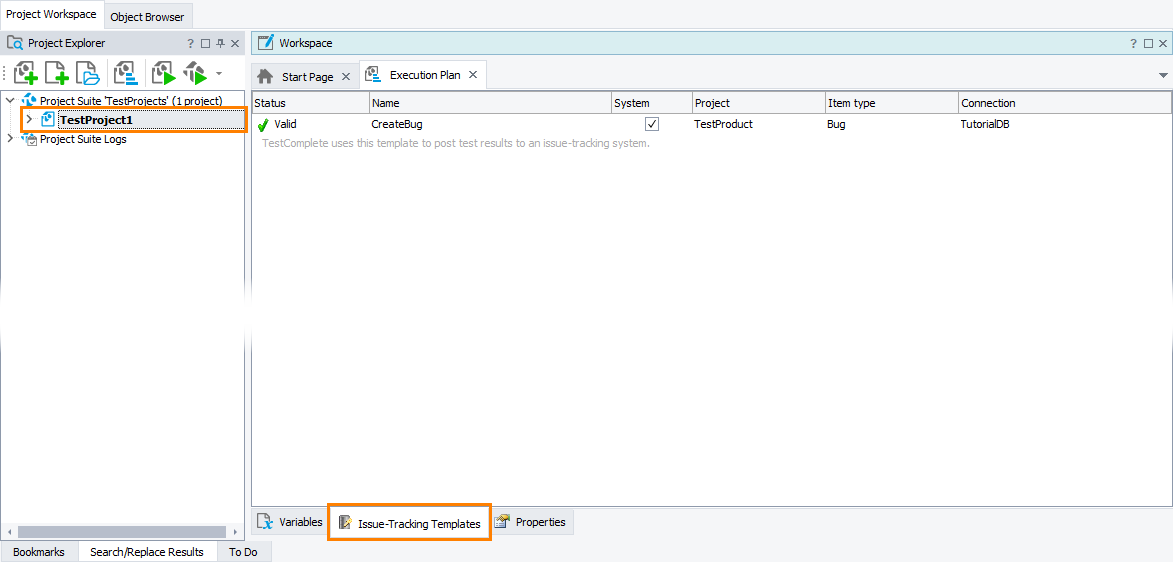This screenshot has width=1173, height=562.
Task: Open the Issue-Tracking Templates tab
Action: [409, 523]
